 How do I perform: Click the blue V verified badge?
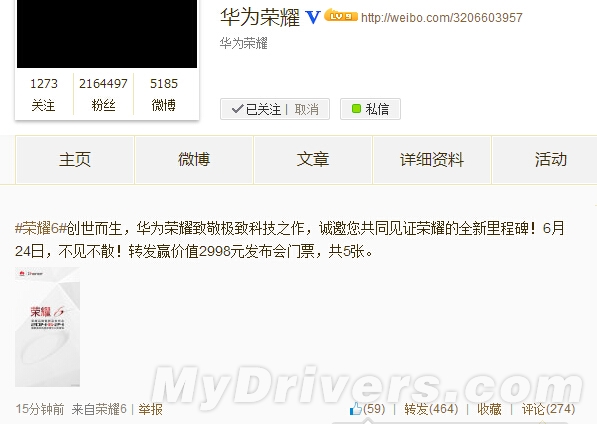pyautogui.click(x=313, y=17)
